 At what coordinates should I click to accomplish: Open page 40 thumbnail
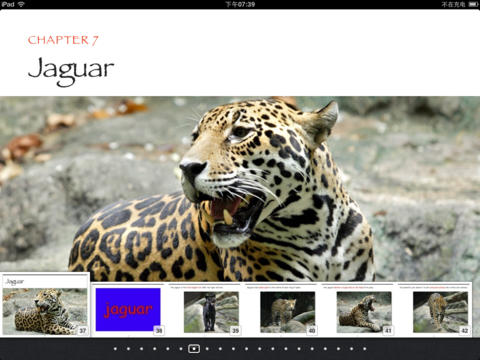pos(282,309)
